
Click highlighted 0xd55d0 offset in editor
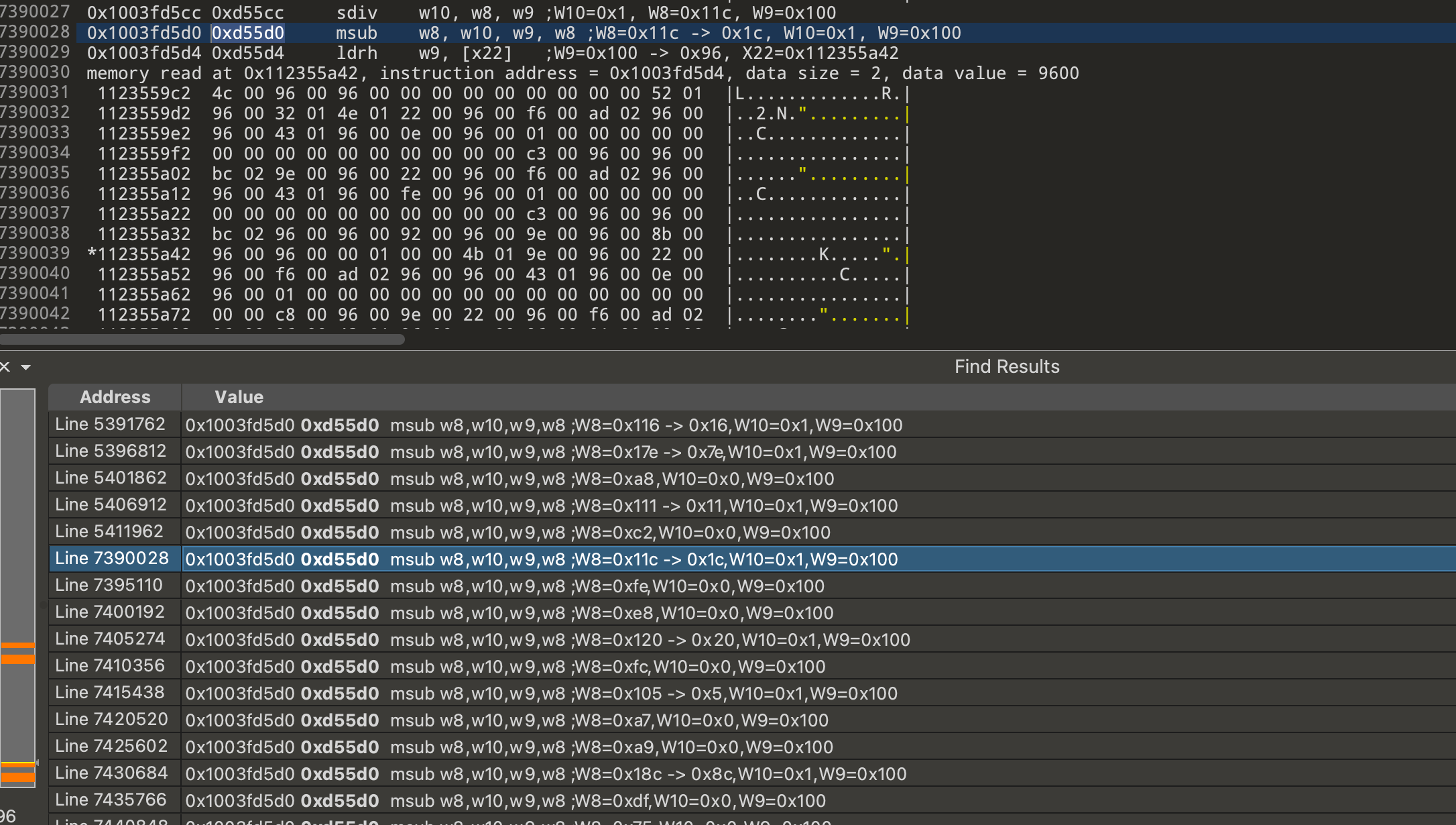click(x=248, y=33)
